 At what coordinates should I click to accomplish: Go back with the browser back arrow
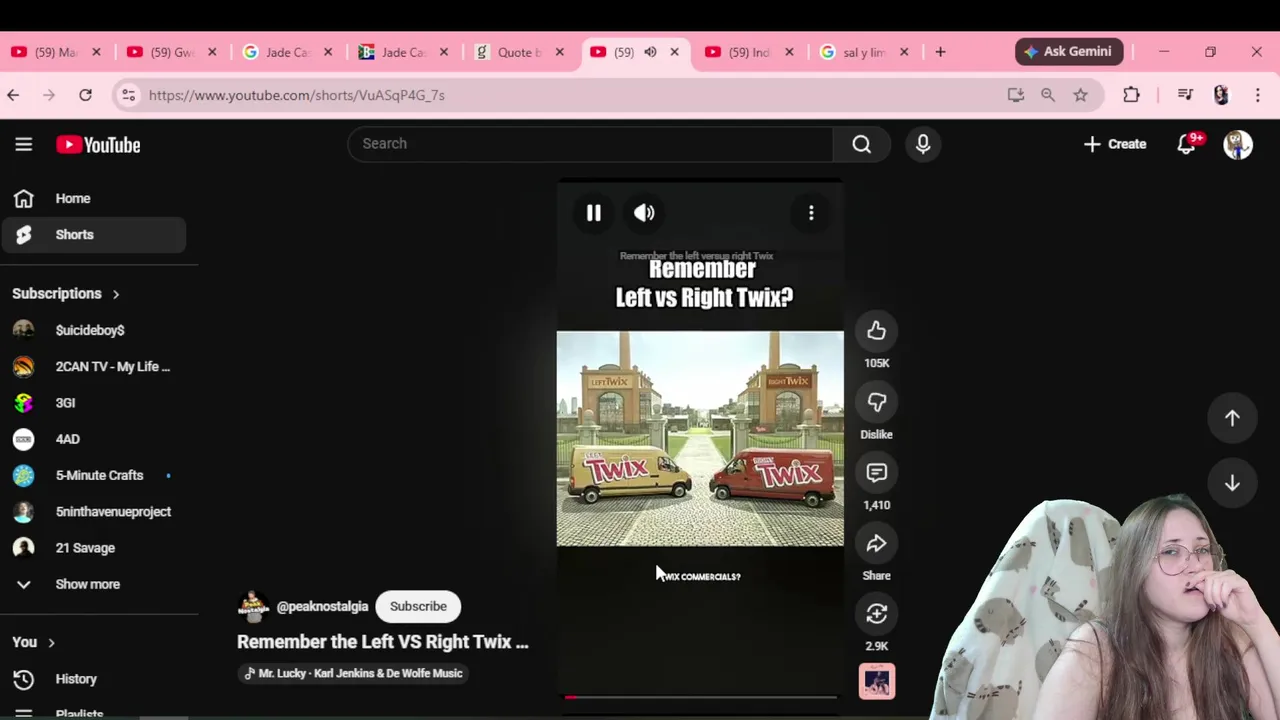[13, 95]
